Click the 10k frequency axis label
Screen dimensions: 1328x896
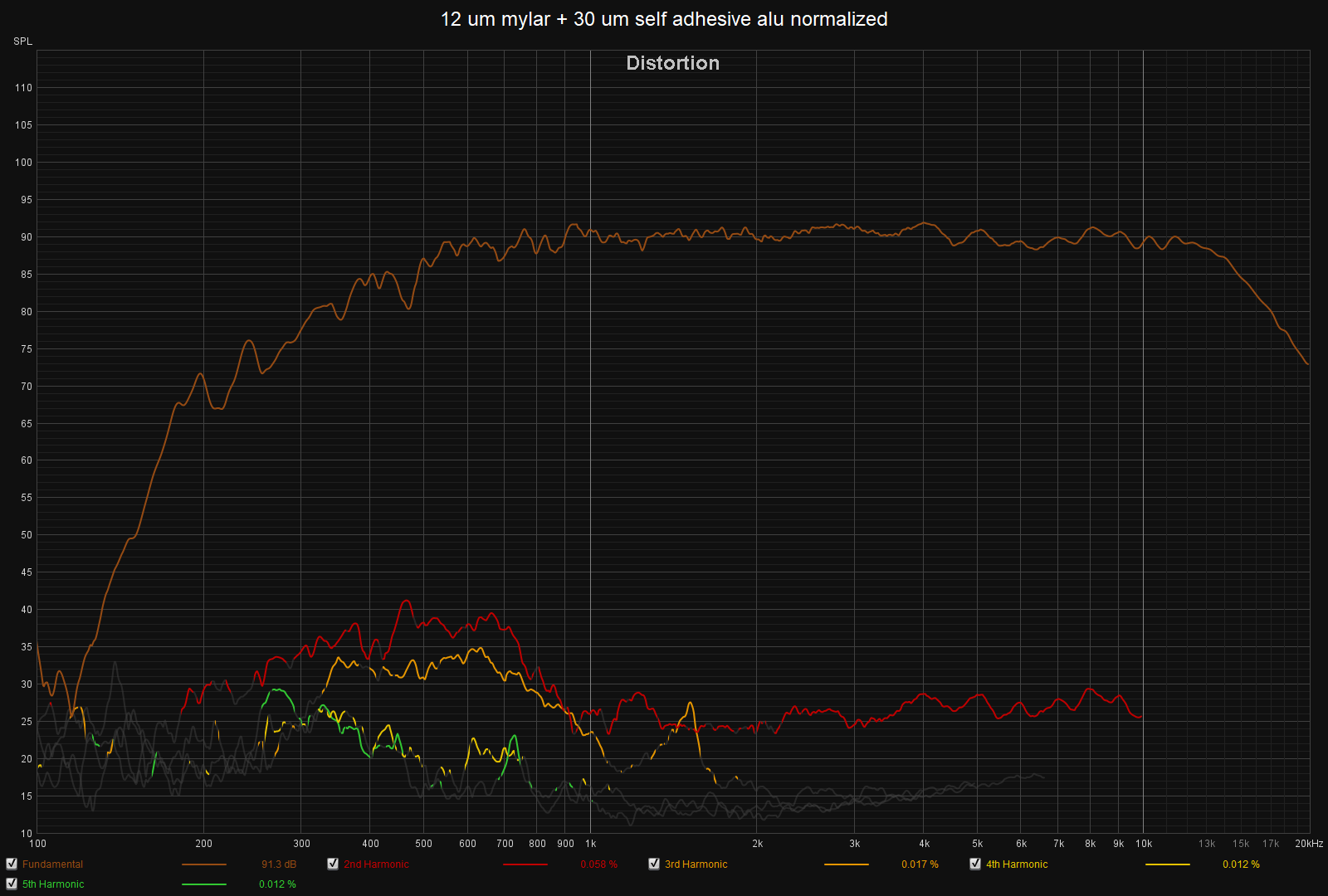[1144, 844]
